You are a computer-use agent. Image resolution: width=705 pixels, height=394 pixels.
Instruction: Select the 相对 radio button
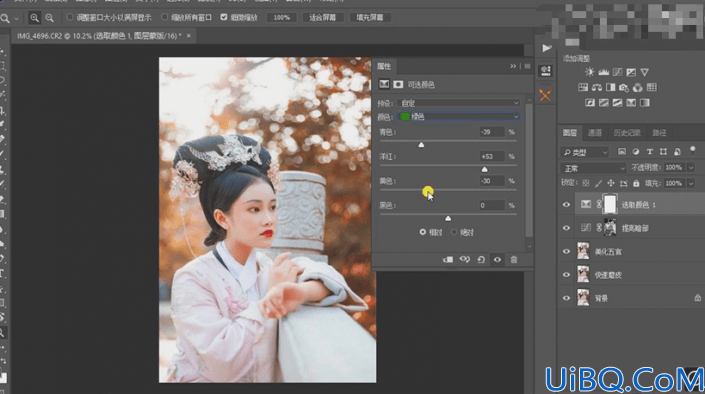pos(423,232)
